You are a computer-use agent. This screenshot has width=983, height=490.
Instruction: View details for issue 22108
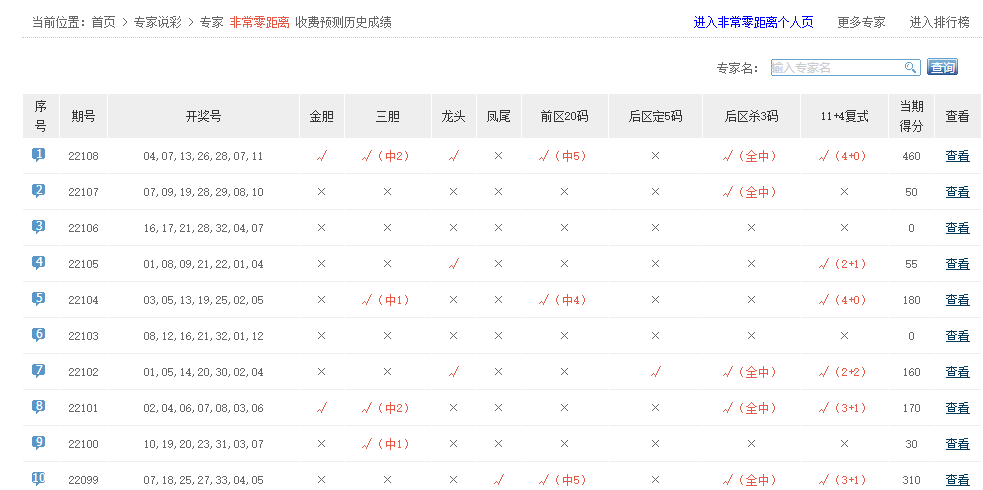pos(957,156)
